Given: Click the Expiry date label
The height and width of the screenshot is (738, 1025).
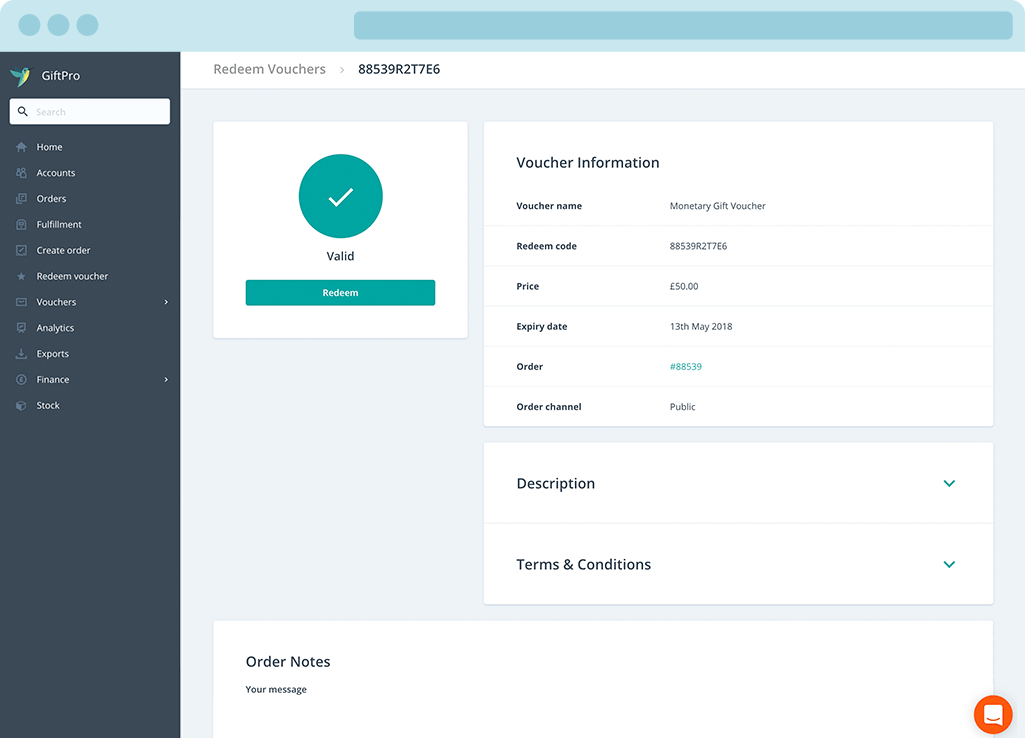Looking at the screenshot, I should tap(542, 326).
